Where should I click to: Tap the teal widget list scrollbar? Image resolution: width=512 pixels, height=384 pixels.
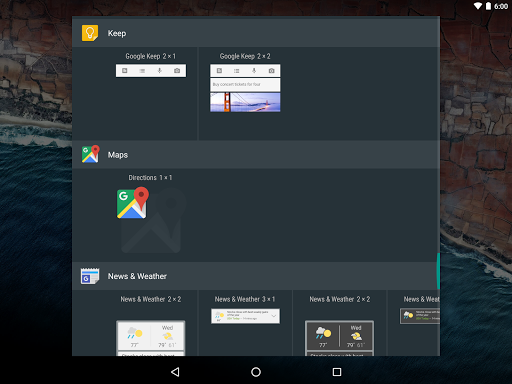[x=438, y=271]
